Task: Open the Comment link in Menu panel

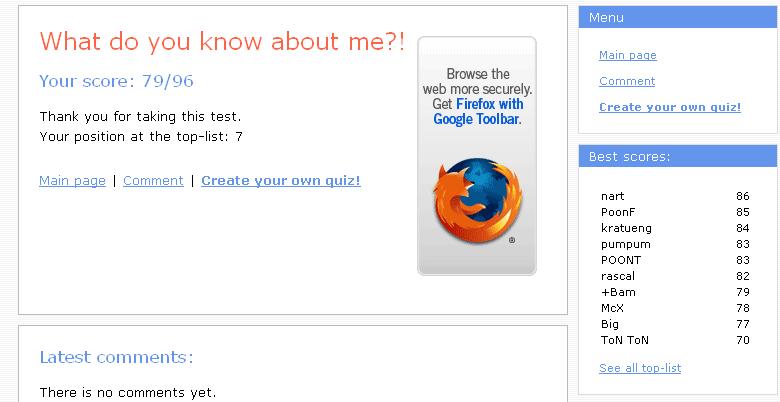Action: [627, 81]
